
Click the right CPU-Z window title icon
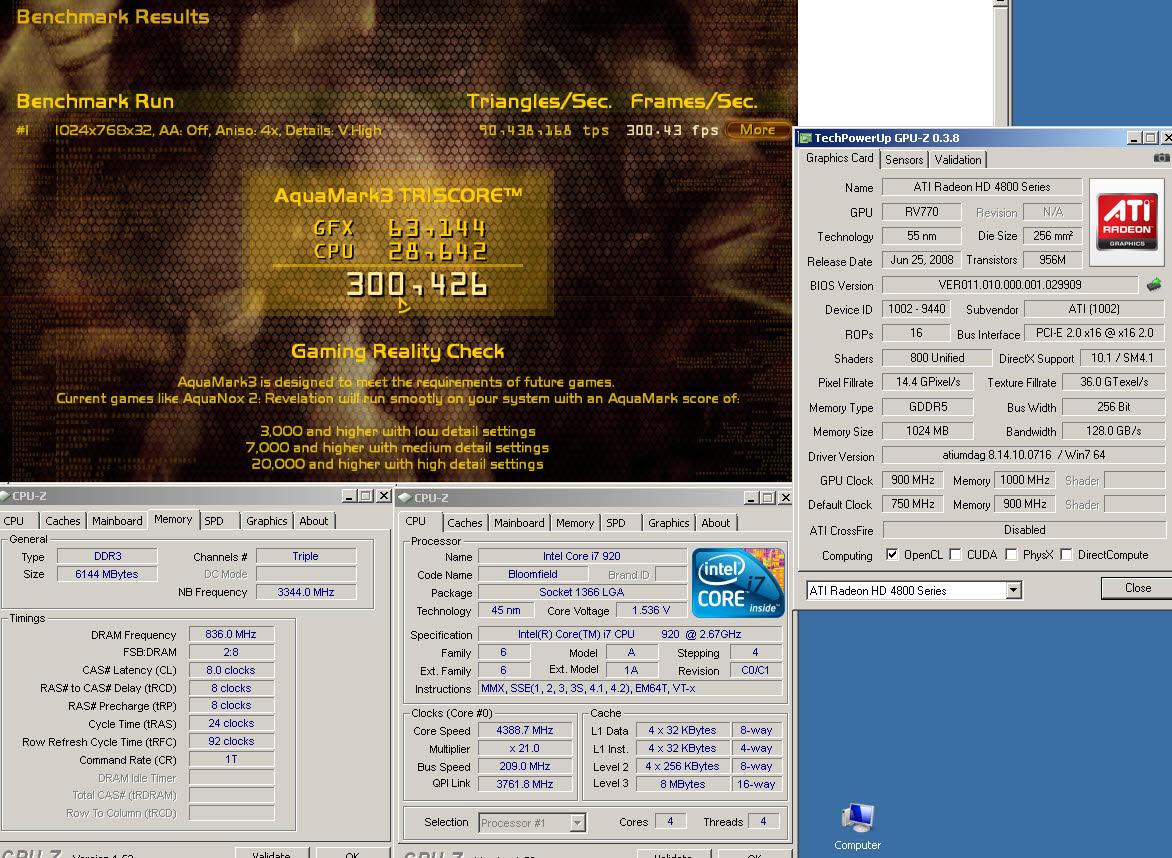tap(404, 498)
